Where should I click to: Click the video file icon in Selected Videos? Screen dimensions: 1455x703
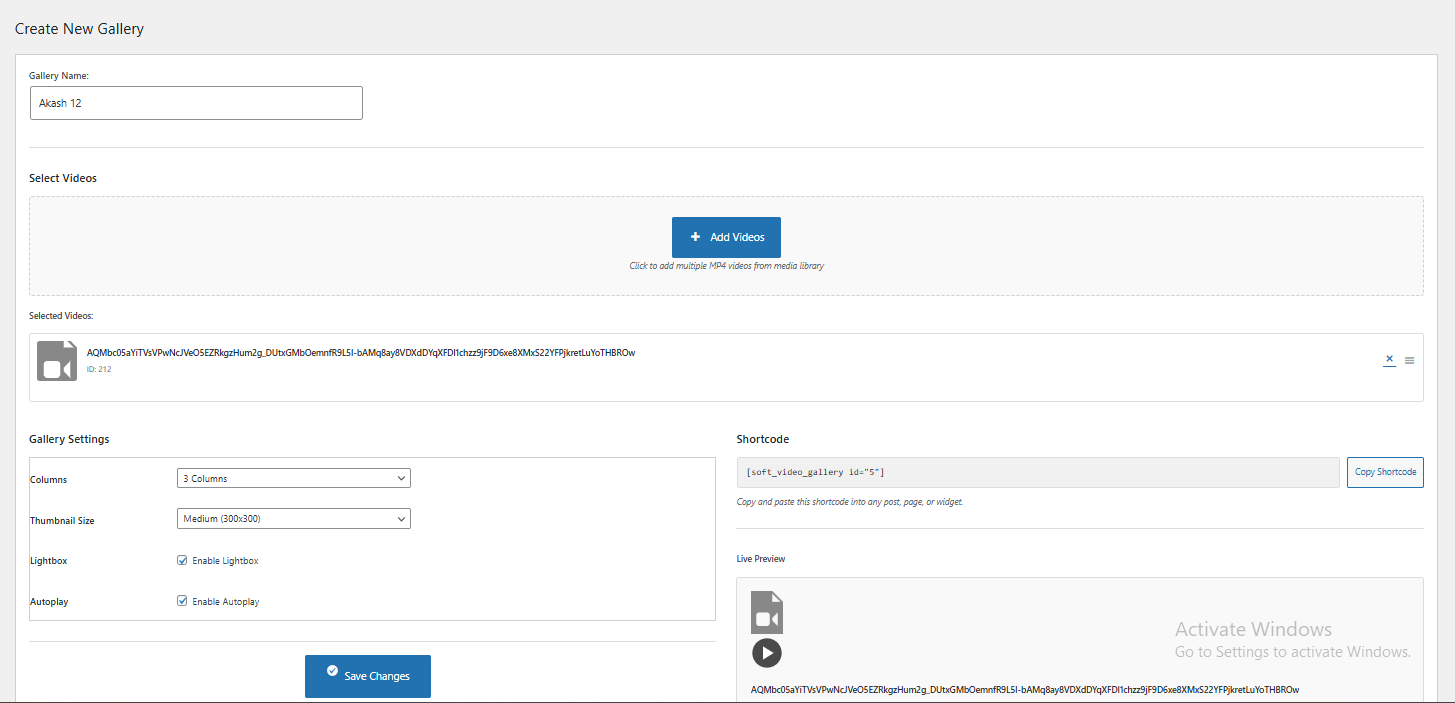click(56, 361)
